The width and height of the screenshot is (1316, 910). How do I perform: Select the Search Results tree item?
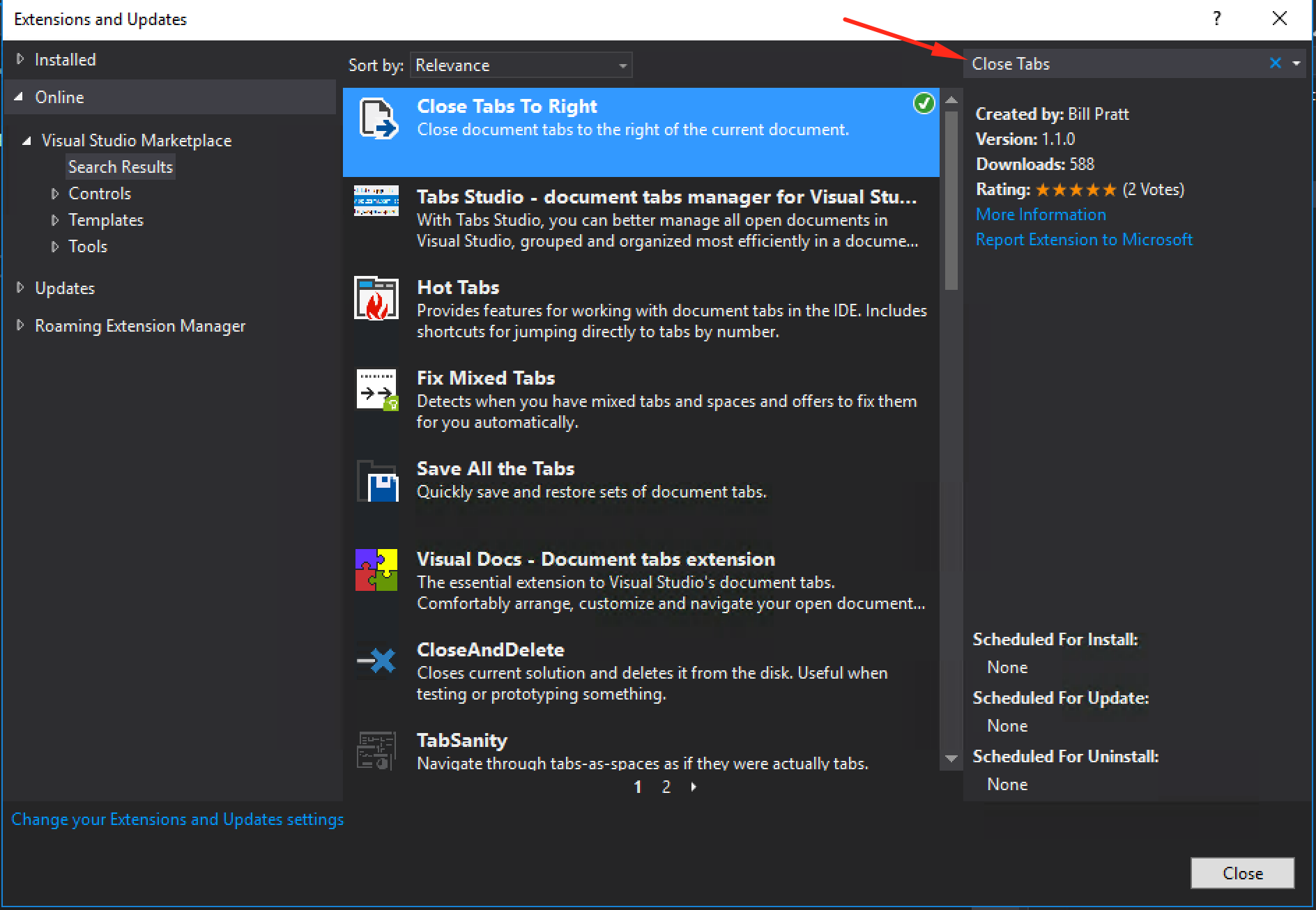point(121,167)
